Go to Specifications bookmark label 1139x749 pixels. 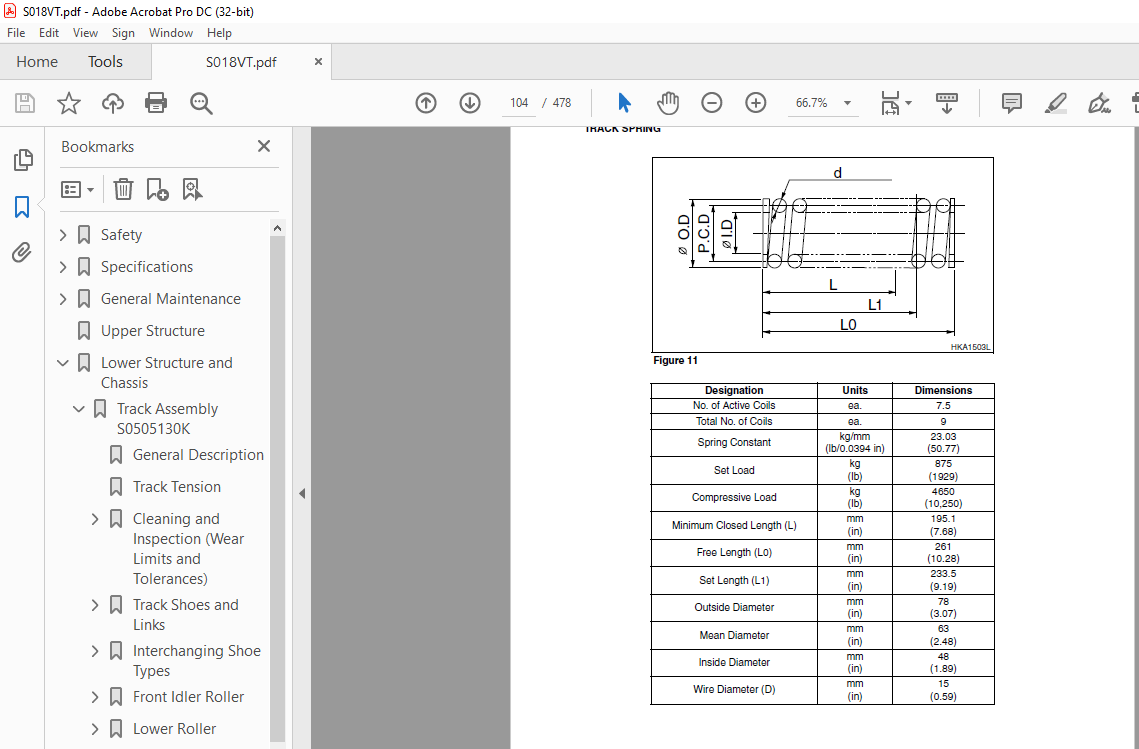tap(147, 267)
